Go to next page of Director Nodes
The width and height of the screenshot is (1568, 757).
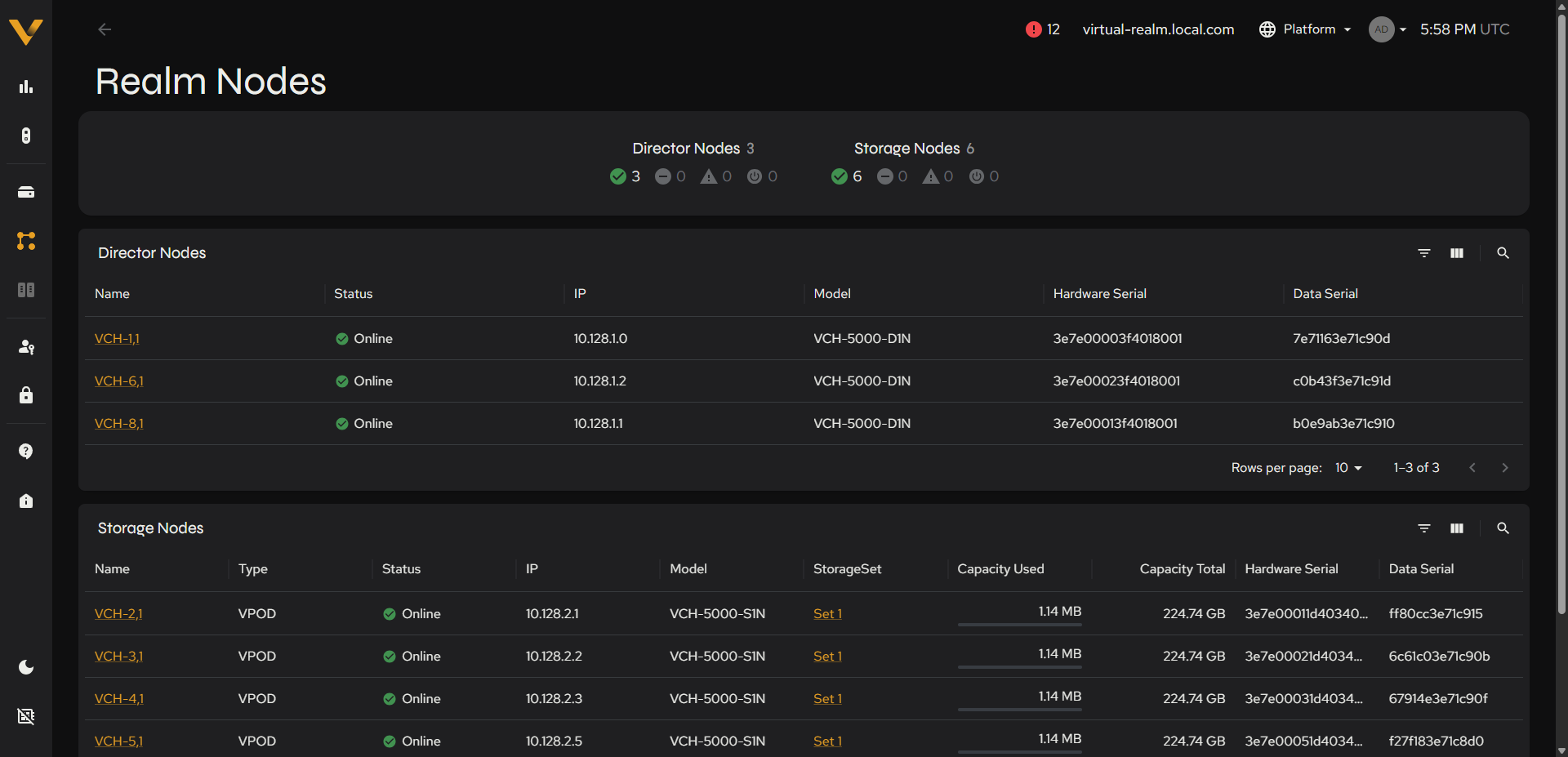coord(1505,468)
